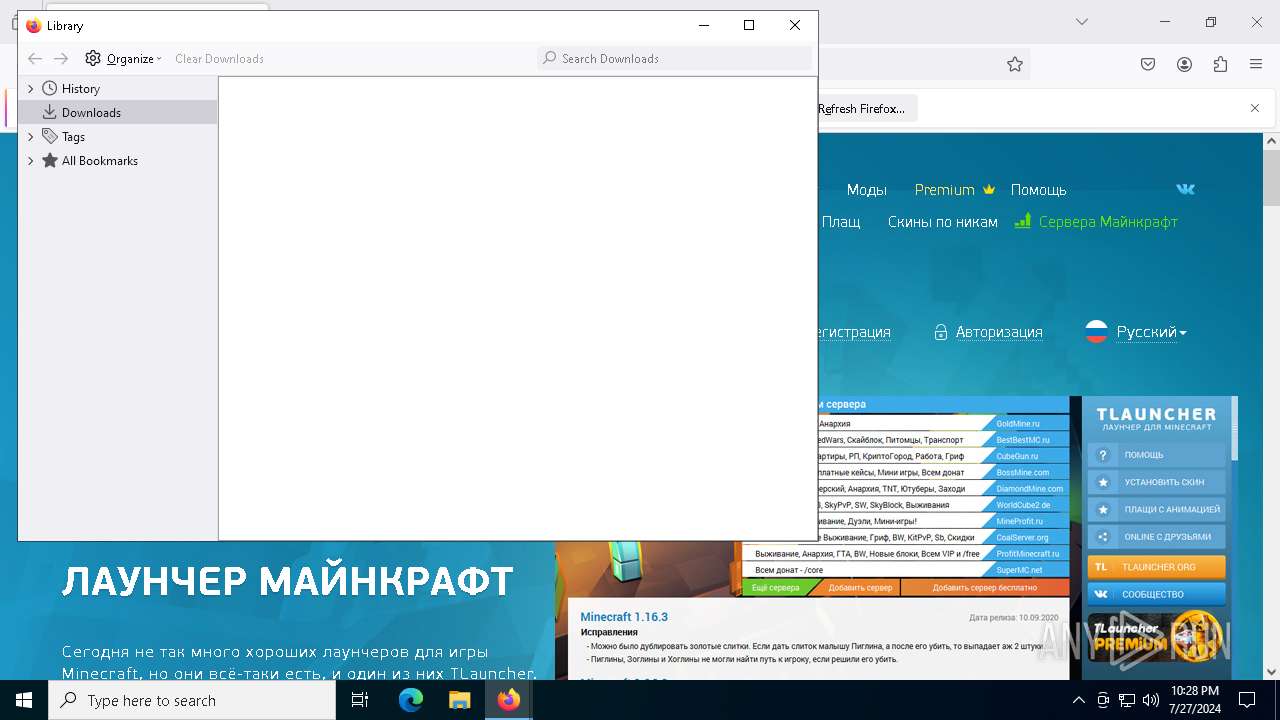Open Task View on taskbar
1280x720 pixels.
coord(360,700)
